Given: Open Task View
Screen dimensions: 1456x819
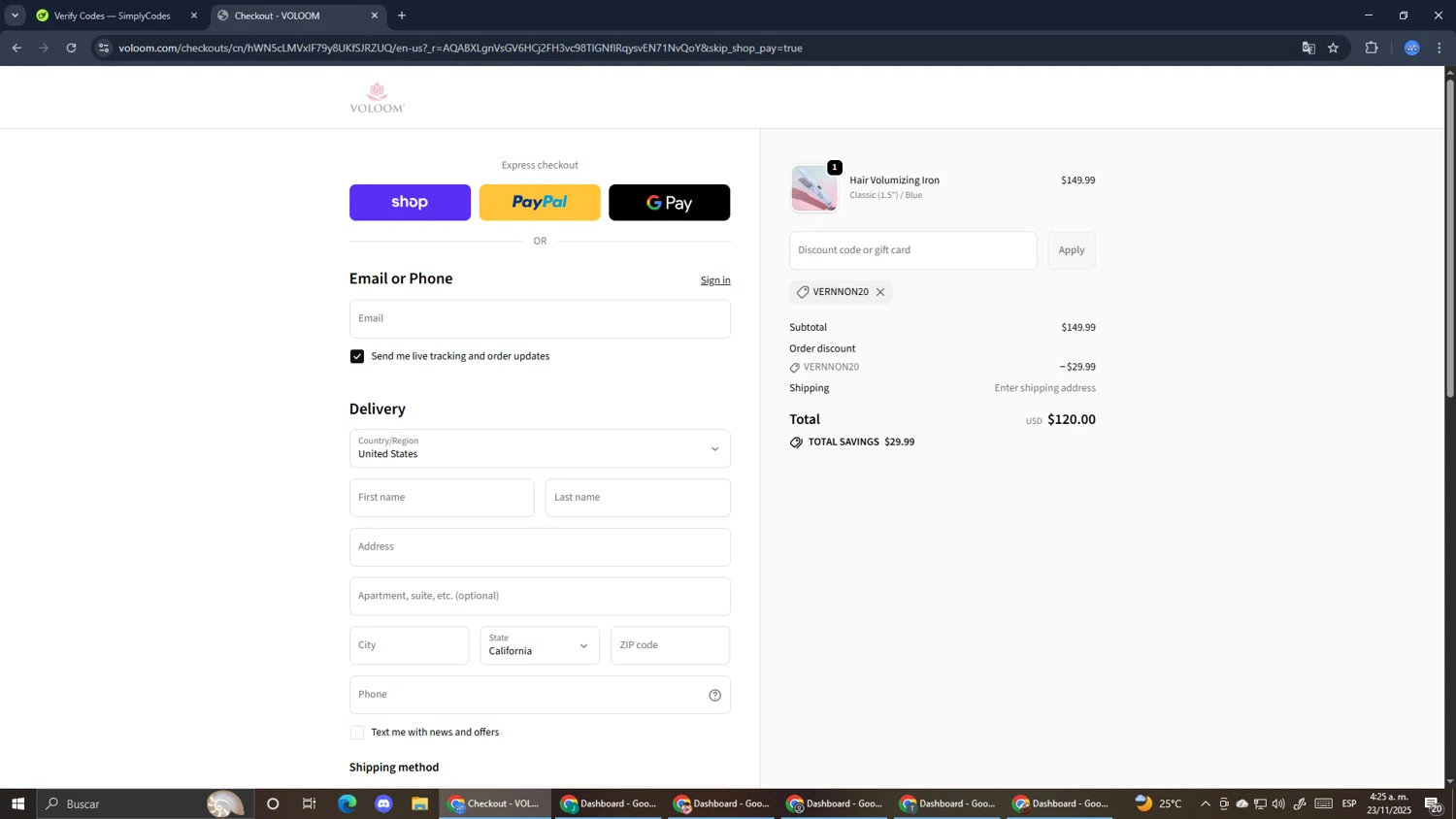Looking at the screenshot, I should pos(310,804).
